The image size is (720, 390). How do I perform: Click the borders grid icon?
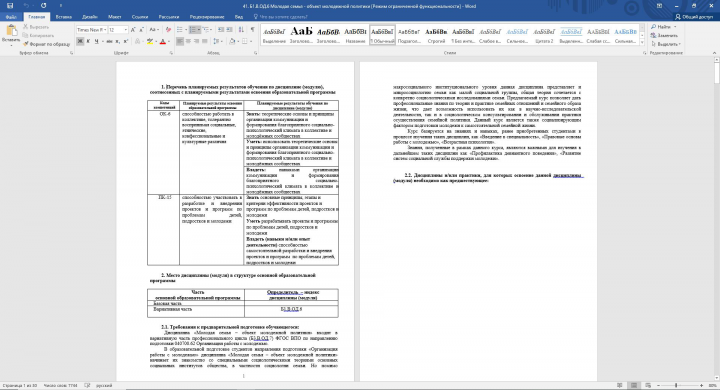tap(245, 41)
